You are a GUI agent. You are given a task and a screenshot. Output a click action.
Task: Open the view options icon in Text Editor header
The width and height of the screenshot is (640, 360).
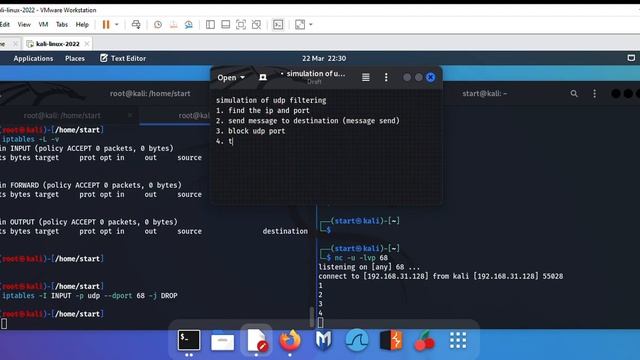(366, 77)
